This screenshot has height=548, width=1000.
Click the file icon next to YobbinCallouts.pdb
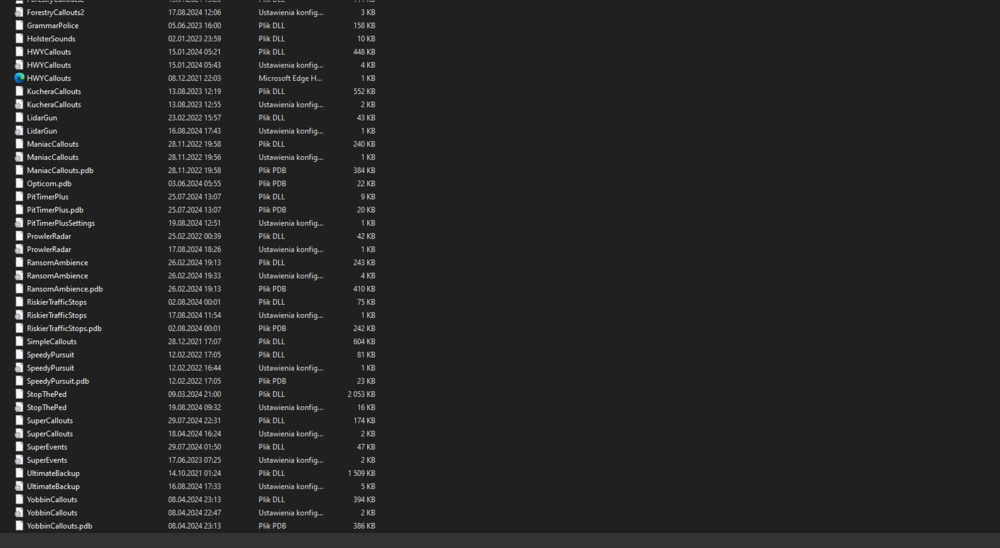(x=19, y=526)
